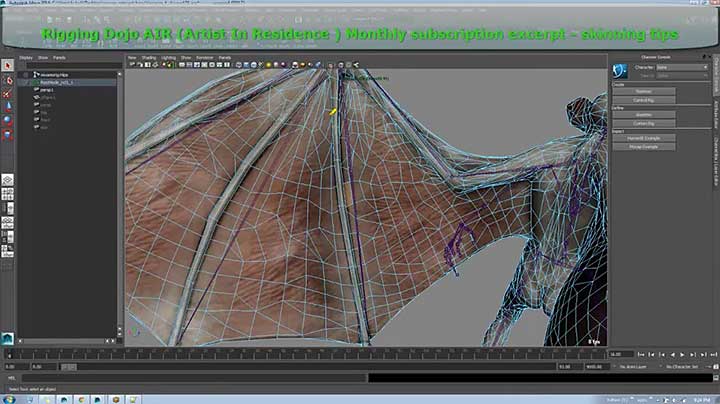720x404 pixels.
Task: Toggle X-Ray Joints icon in viewport toolbar
Action: pos(356,65)
